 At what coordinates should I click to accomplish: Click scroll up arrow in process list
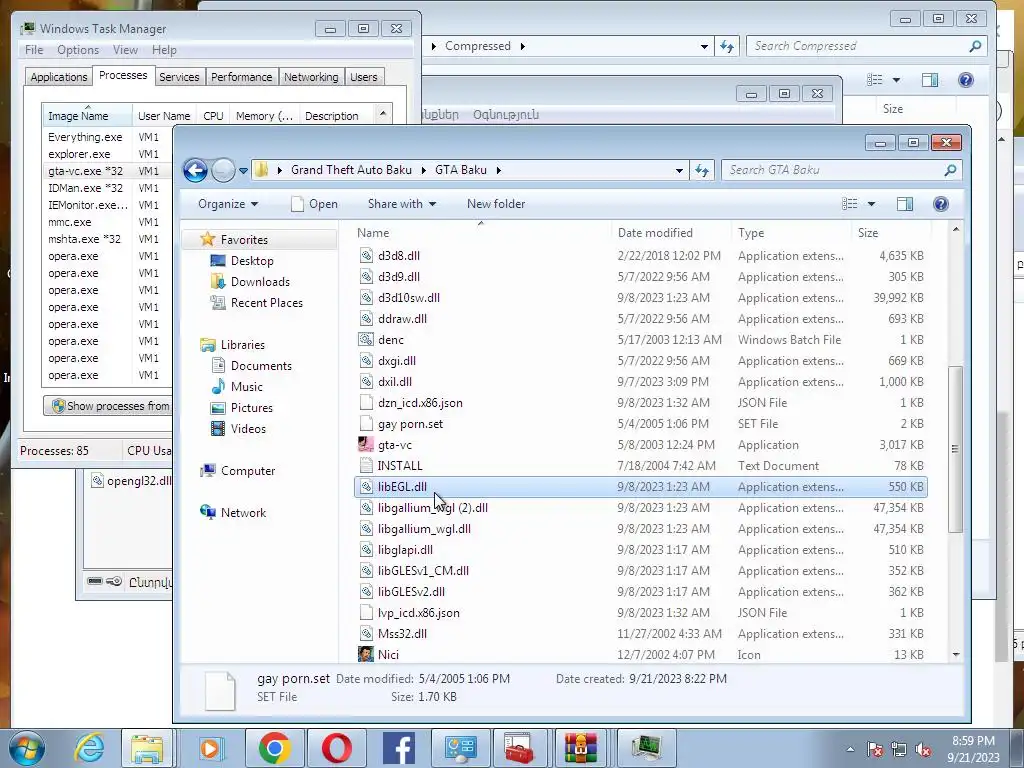383,114
